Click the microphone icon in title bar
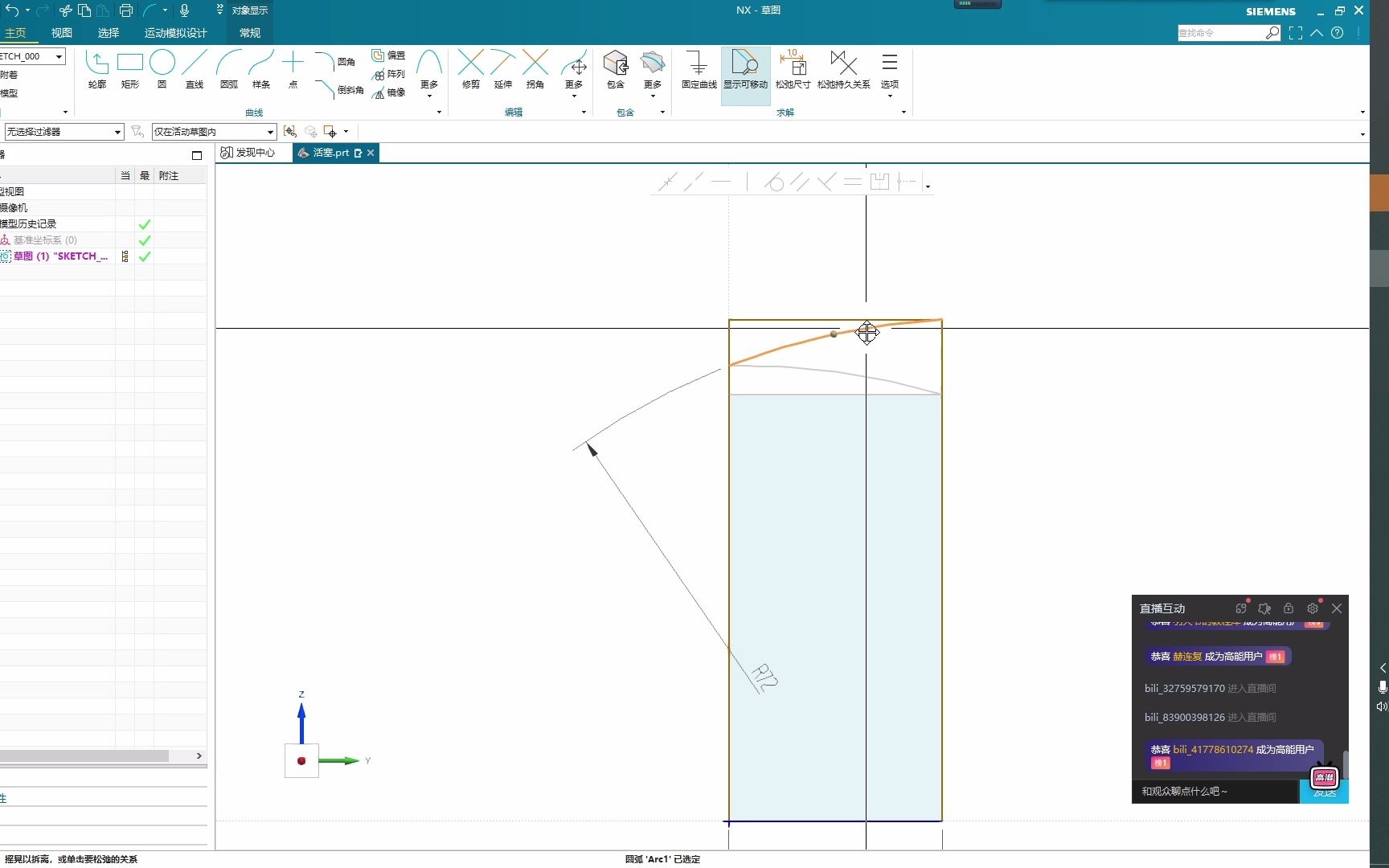The width and height of the screenshot is (1389, 868). pyautogui.click(x=185, y=10)
